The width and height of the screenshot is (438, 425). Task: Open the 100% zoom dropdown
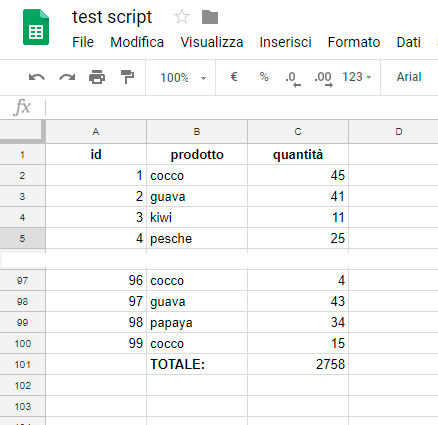tap(183, 78)
